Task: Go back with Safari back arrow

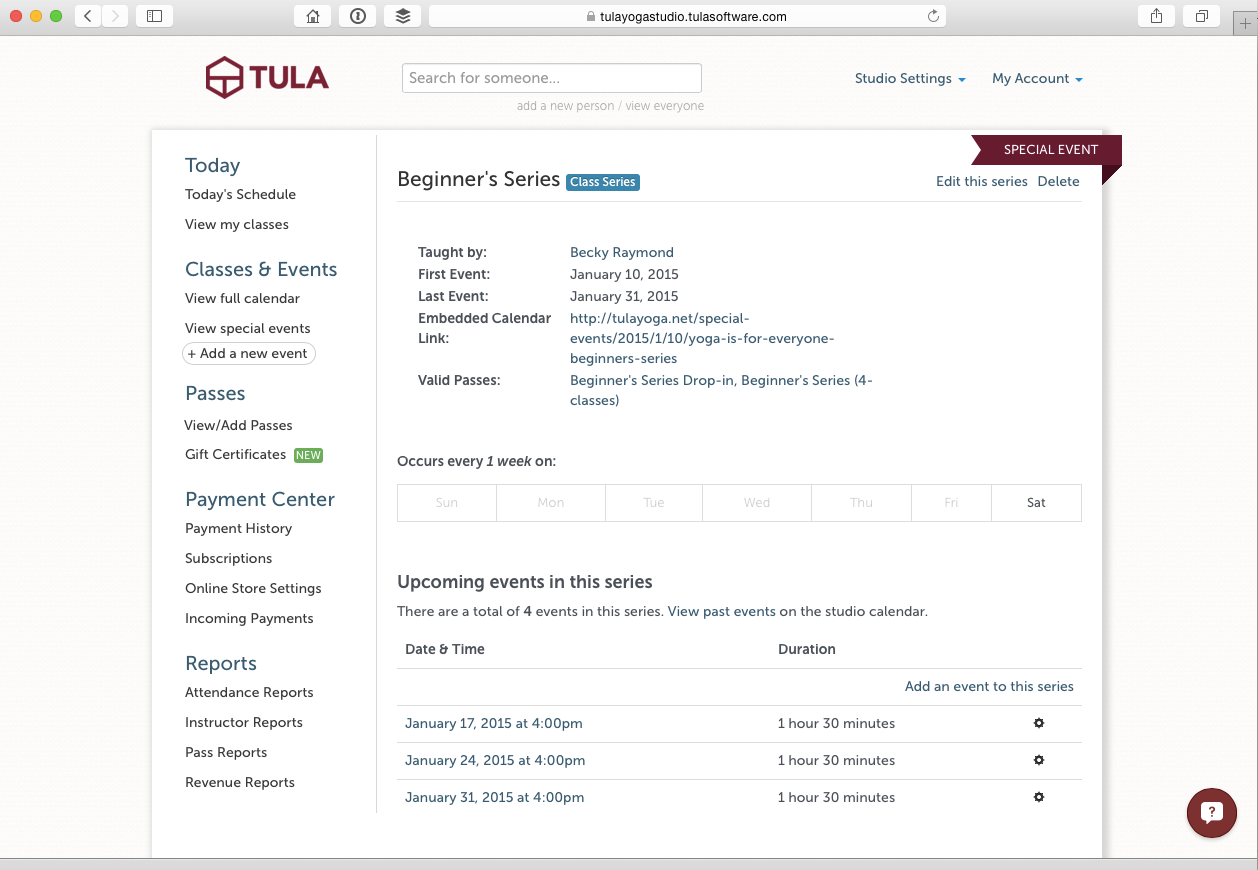Action: pos(88,16)
